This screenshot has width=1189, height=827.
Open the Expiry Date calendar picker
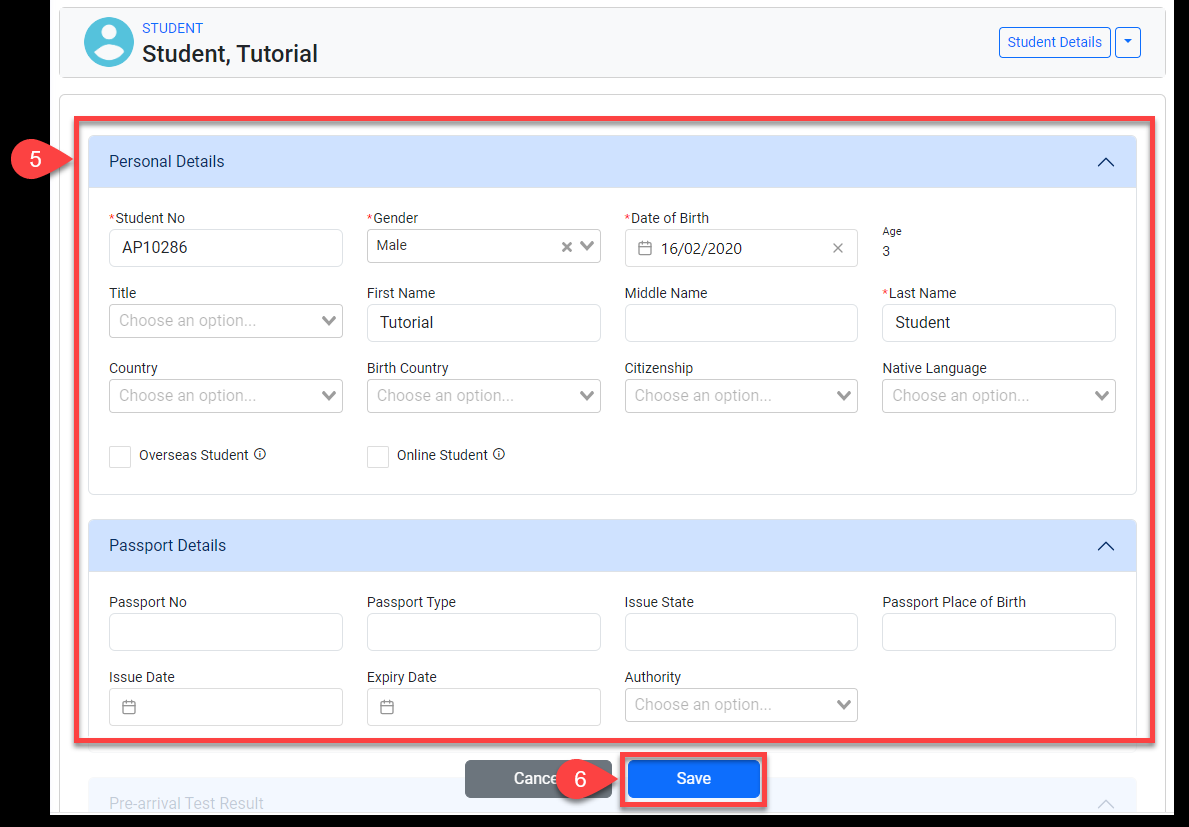(x=387, y=707)
